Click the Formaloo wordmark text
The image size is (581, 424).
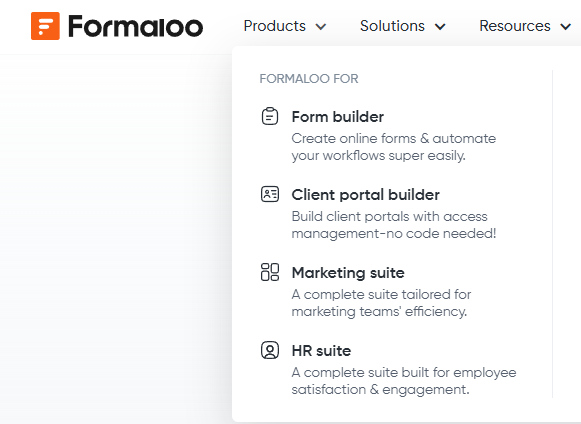click(136, 26)
